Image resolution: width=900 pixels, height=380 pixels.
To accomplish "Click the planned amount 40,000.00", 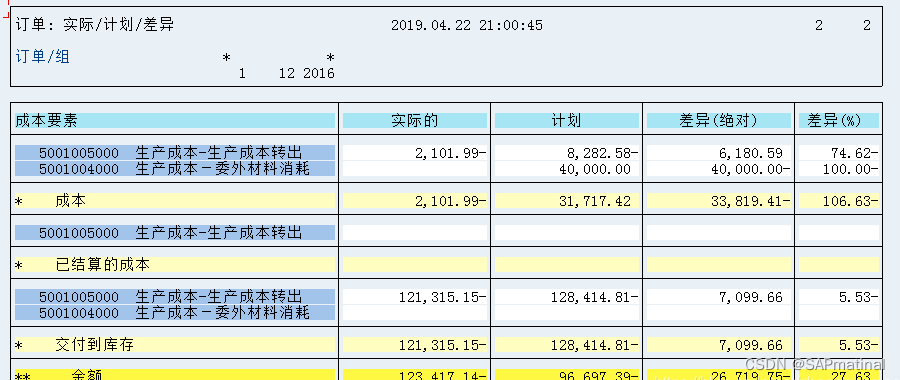I will [595, 169].
